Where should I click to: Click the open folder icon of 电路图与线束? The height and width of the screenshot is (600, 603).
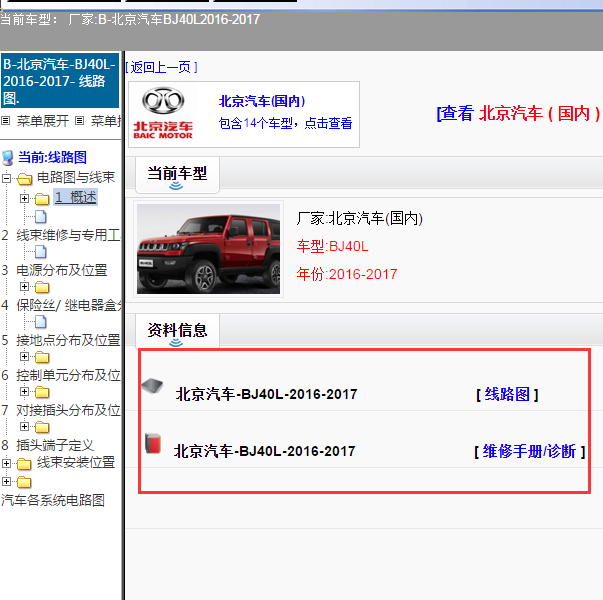click(24, 178)
